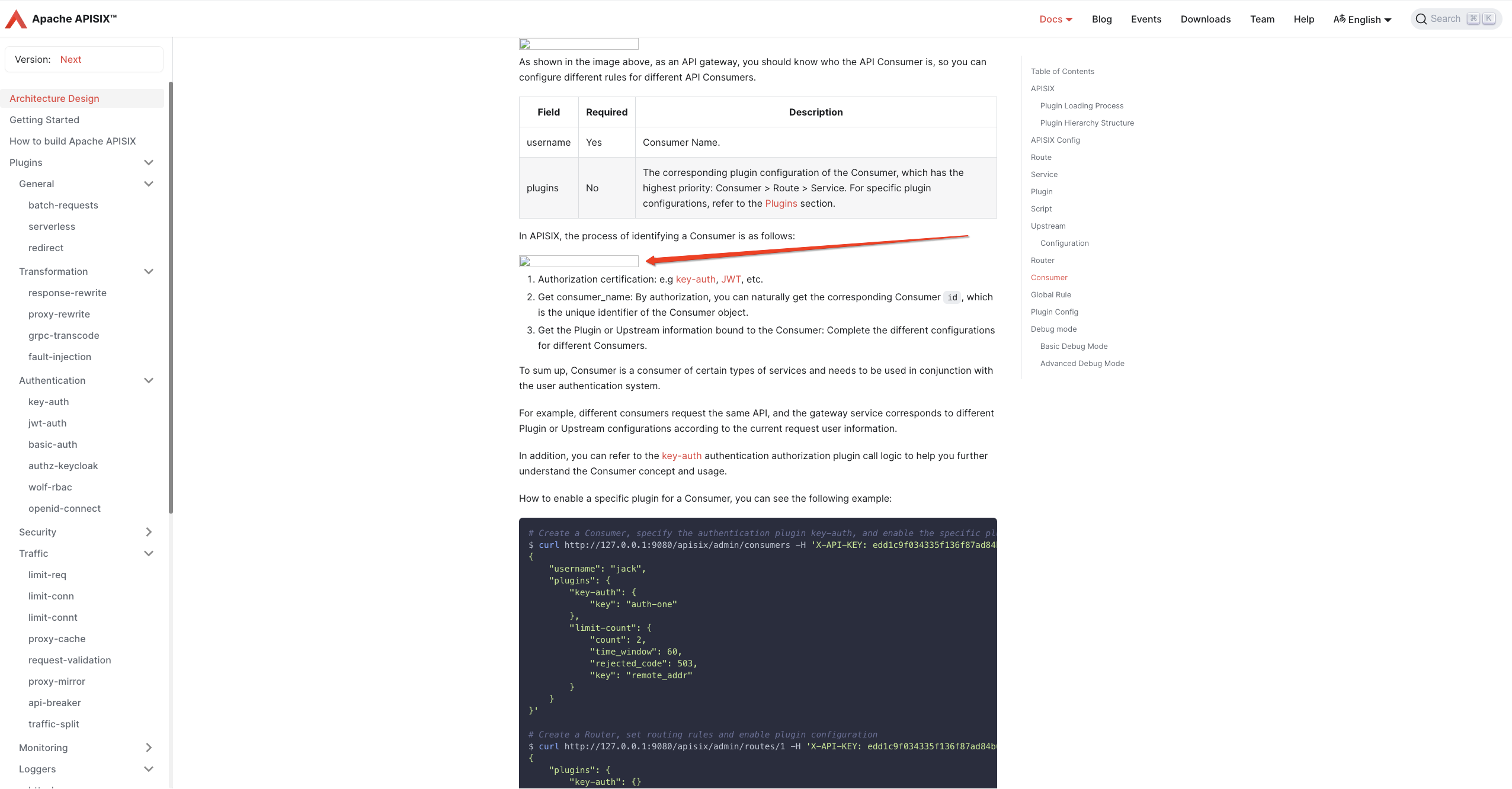Image resolution: width=1512 pixels, height=789 pixels.
Task: Click the Apache APISIX logo
Action: (x=61, y=18)
